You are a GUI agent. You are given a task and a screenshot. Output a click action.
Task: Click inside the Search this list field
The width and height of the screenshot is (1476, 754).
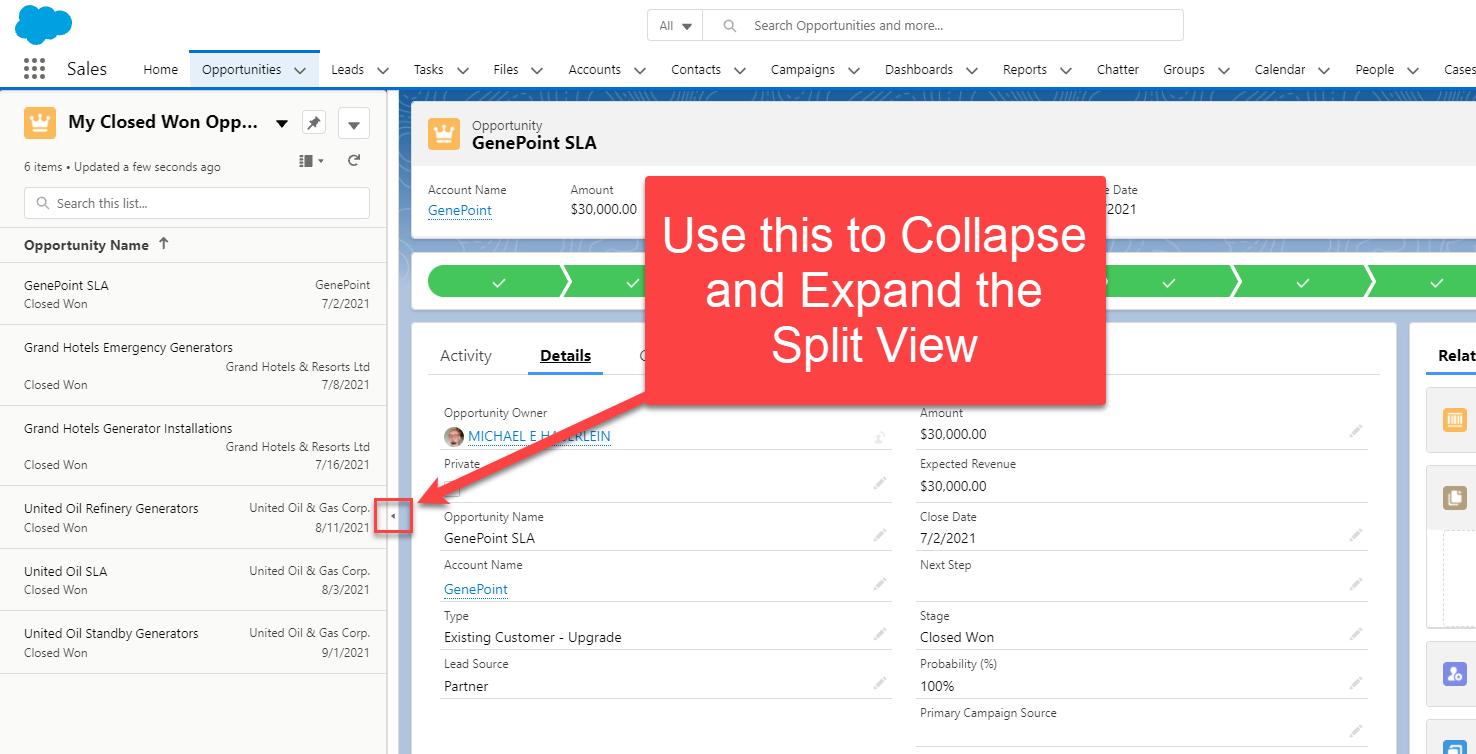150,203
